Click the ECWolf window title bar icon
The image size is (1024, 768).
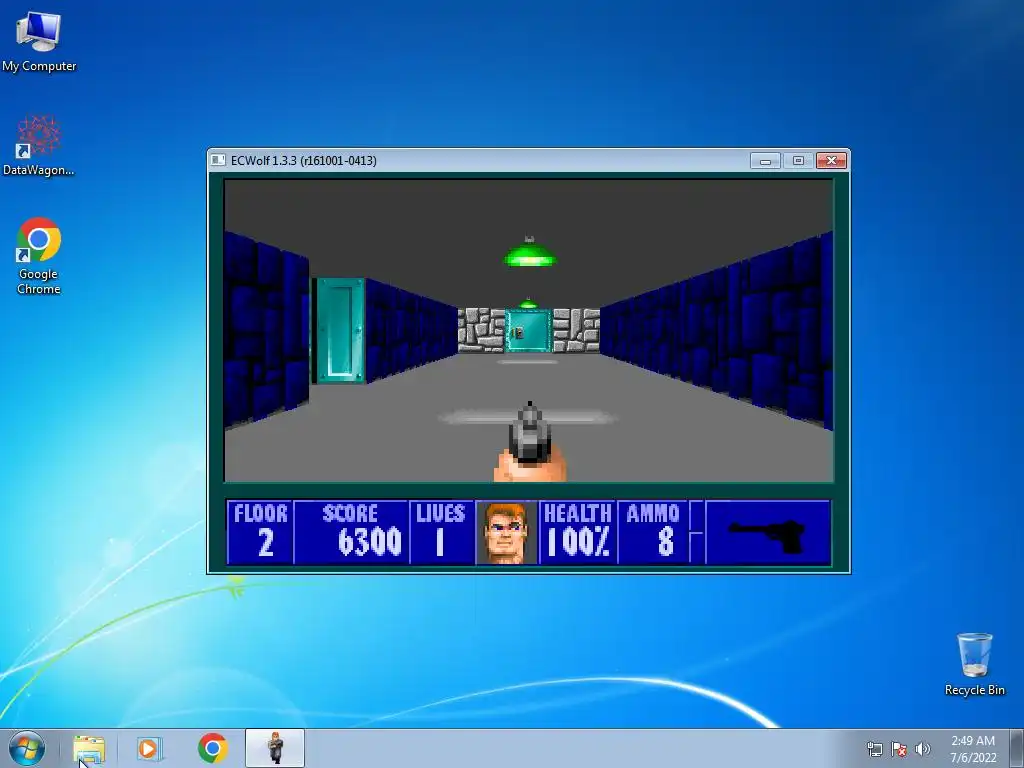pos(218,160)
